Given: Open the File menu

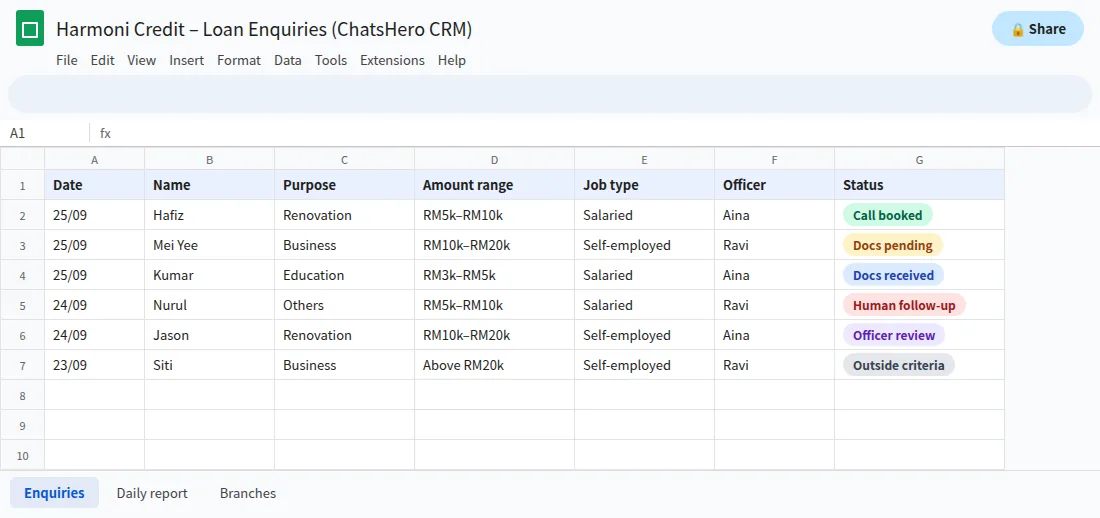Looking at the screenshot, I should click(67, 60).
